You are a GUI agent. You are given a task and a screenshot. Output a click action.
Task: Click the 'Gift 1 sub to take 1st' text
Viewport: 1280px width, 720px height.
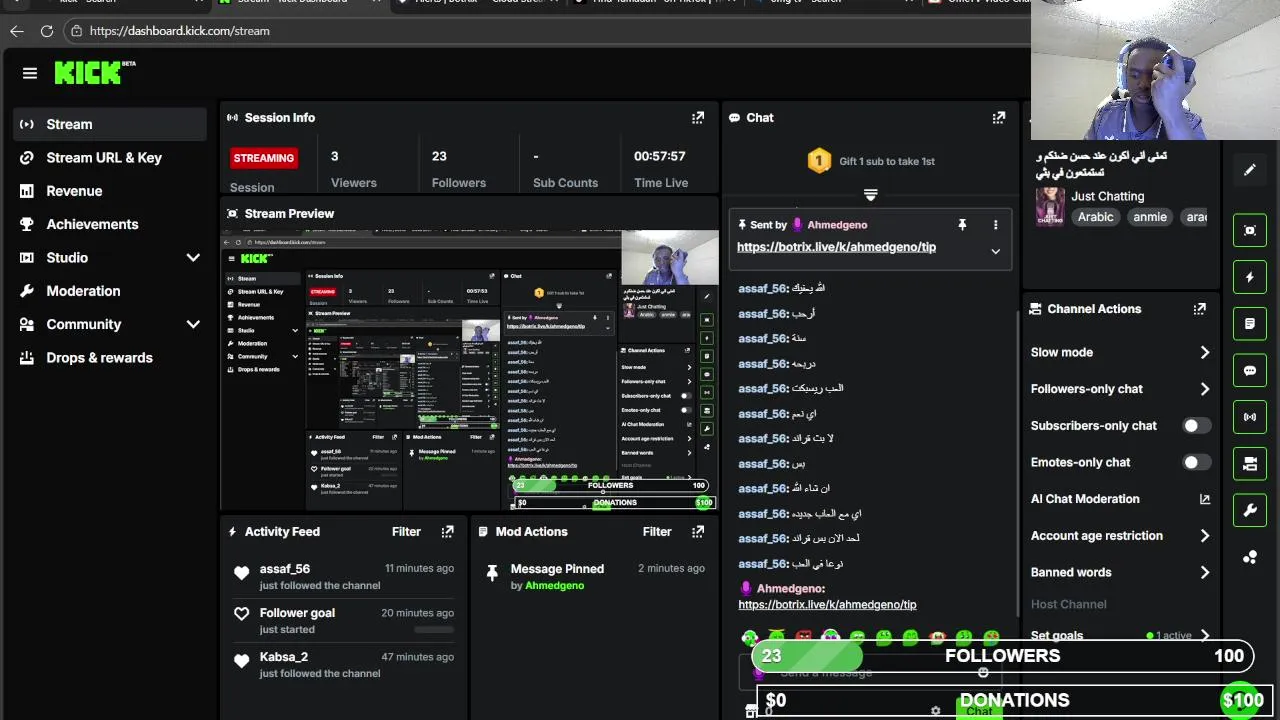887,161
